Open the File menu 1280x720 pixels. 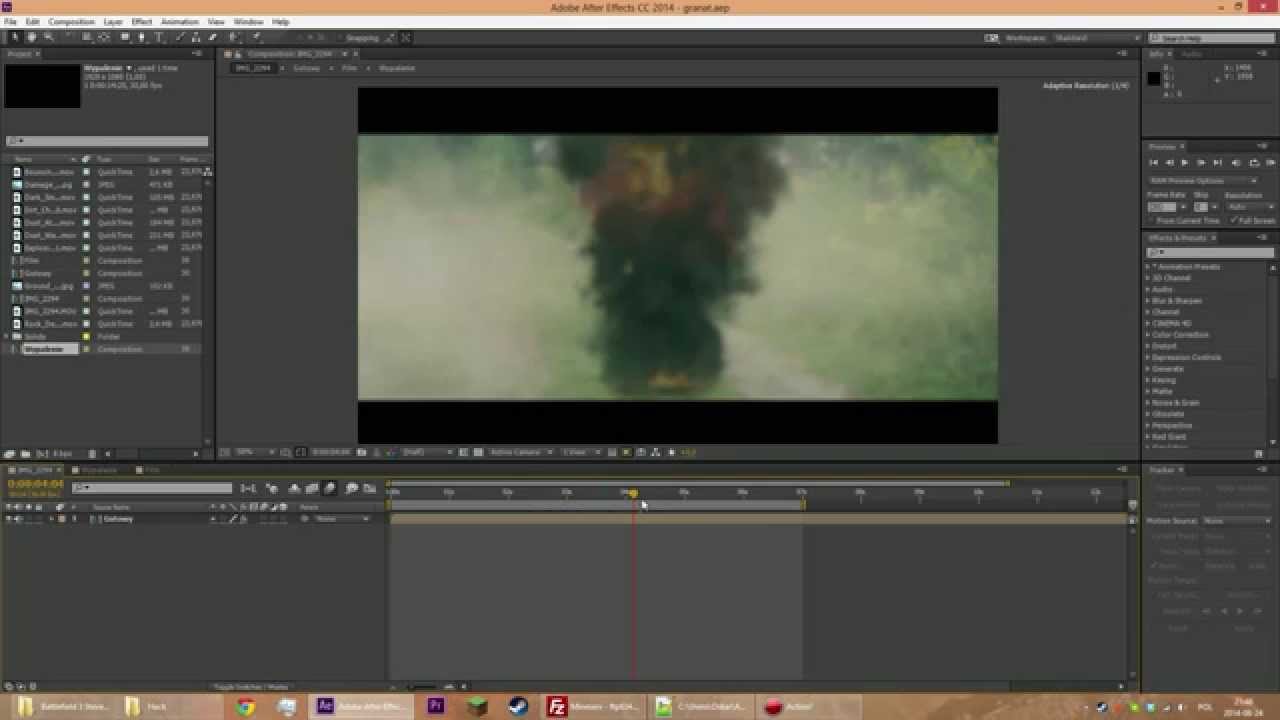[x=10, y=21]
